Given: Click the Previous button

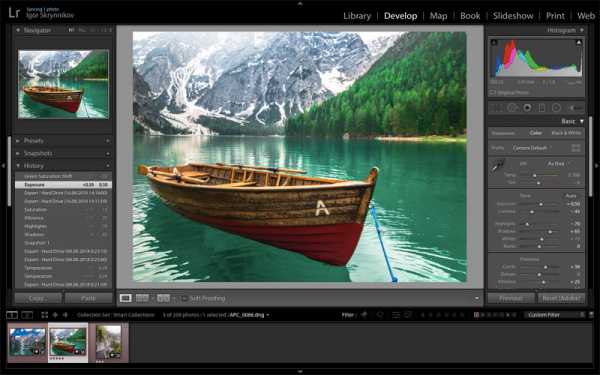Looking at the screenshot, I should coord(511,298).
